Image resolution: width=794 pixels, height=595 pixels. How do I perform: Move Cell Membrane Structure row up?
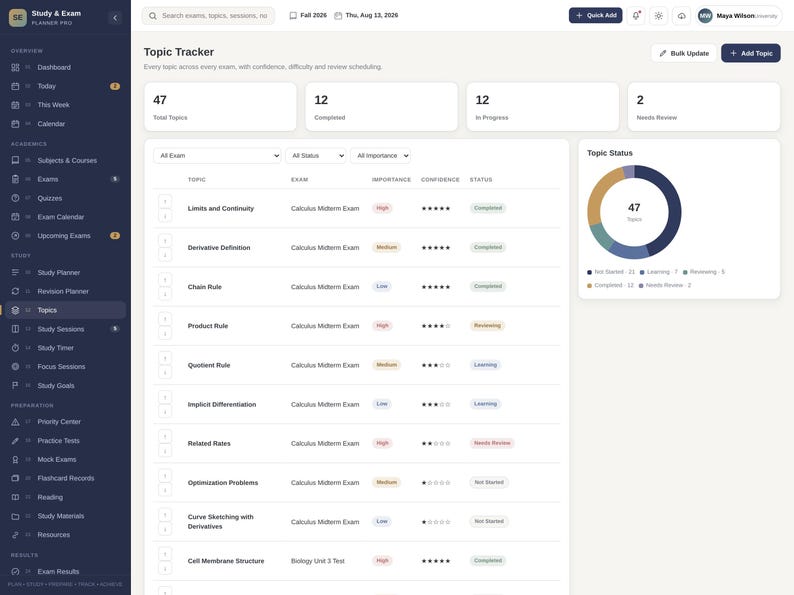point(165,554)
